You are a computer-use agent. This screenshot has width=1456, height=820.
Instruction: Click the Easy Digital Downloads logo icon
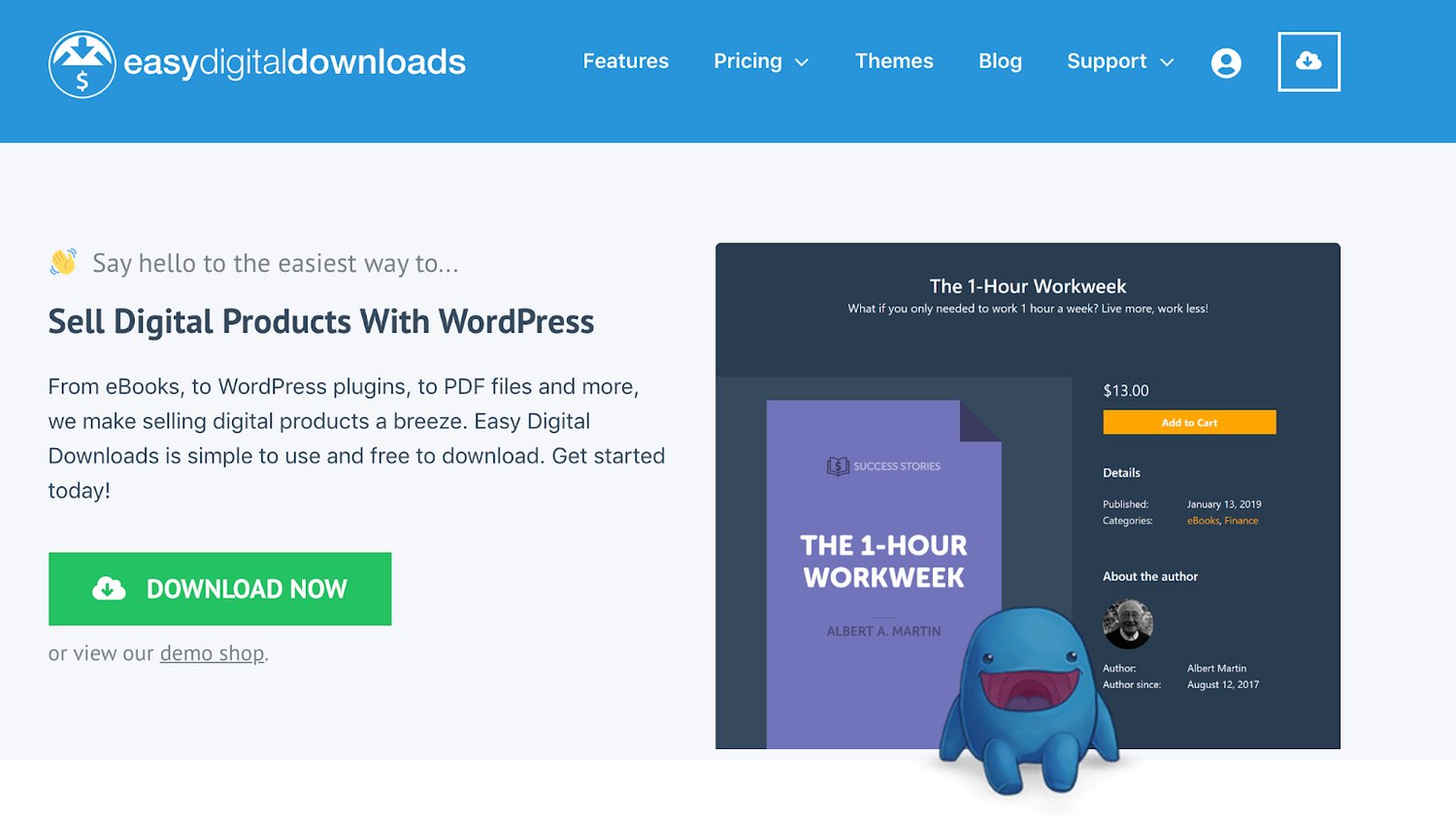(x=83, y=64)
